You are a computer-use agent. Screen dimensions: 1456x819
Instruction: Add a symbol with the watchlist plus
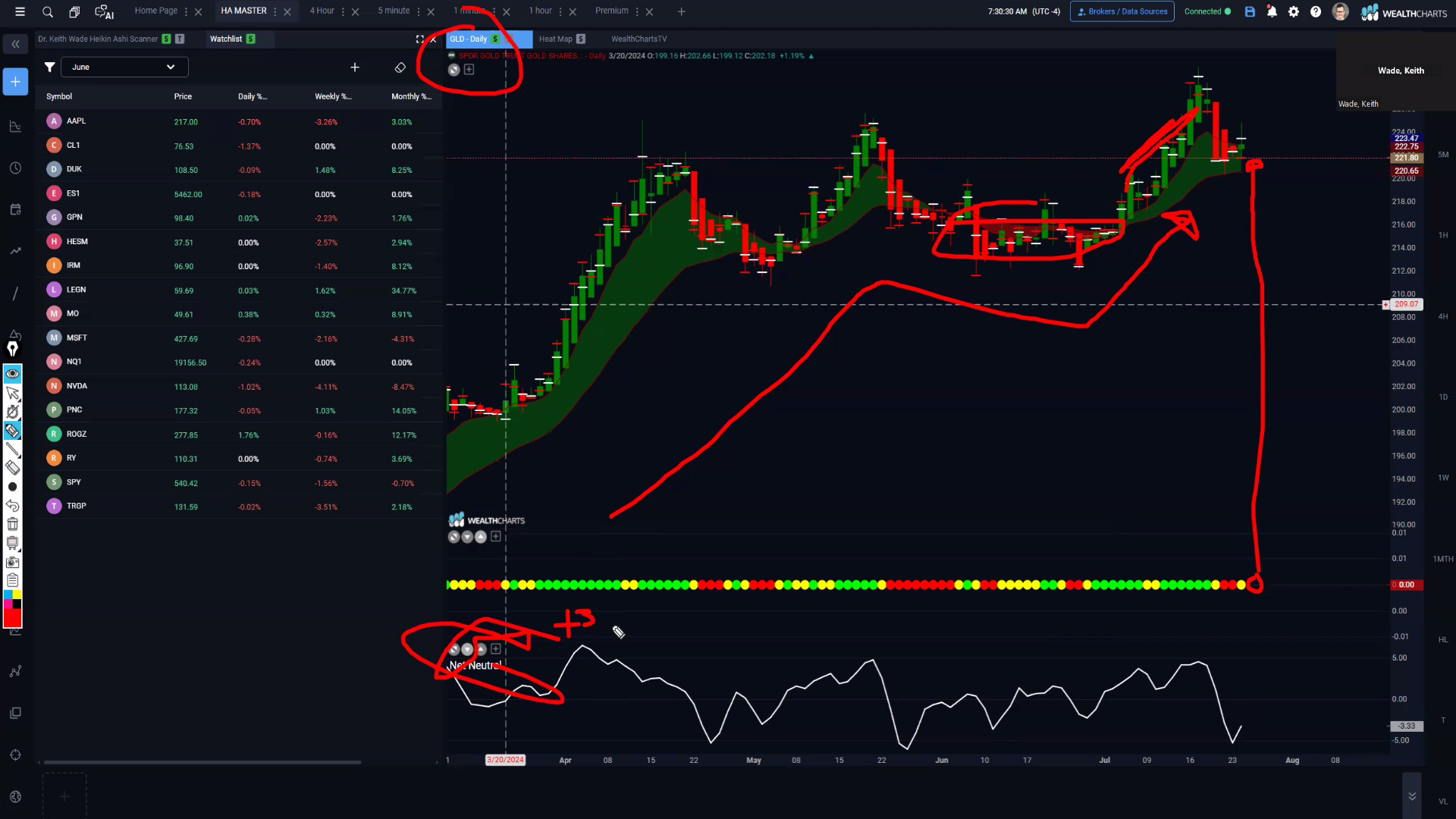355,67
